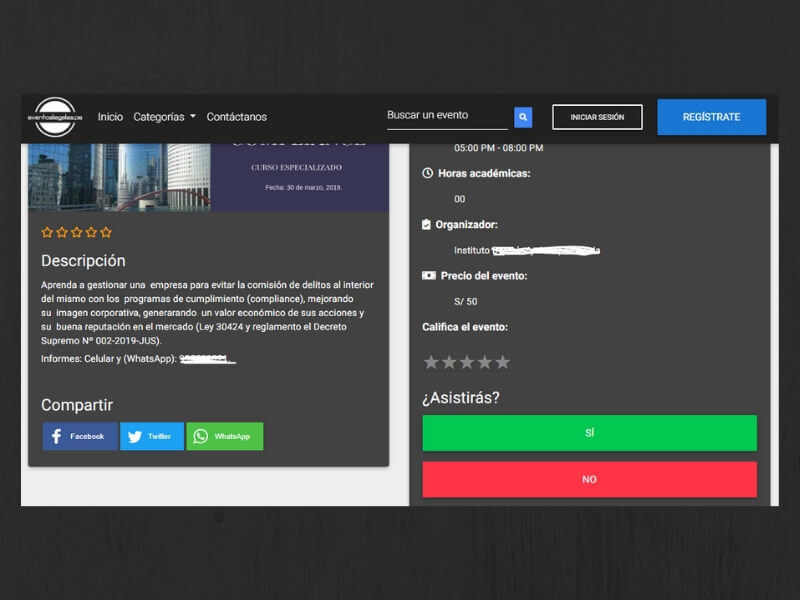
Task: Focus the Buscar un evento field
Action: [x=447, y=116]
